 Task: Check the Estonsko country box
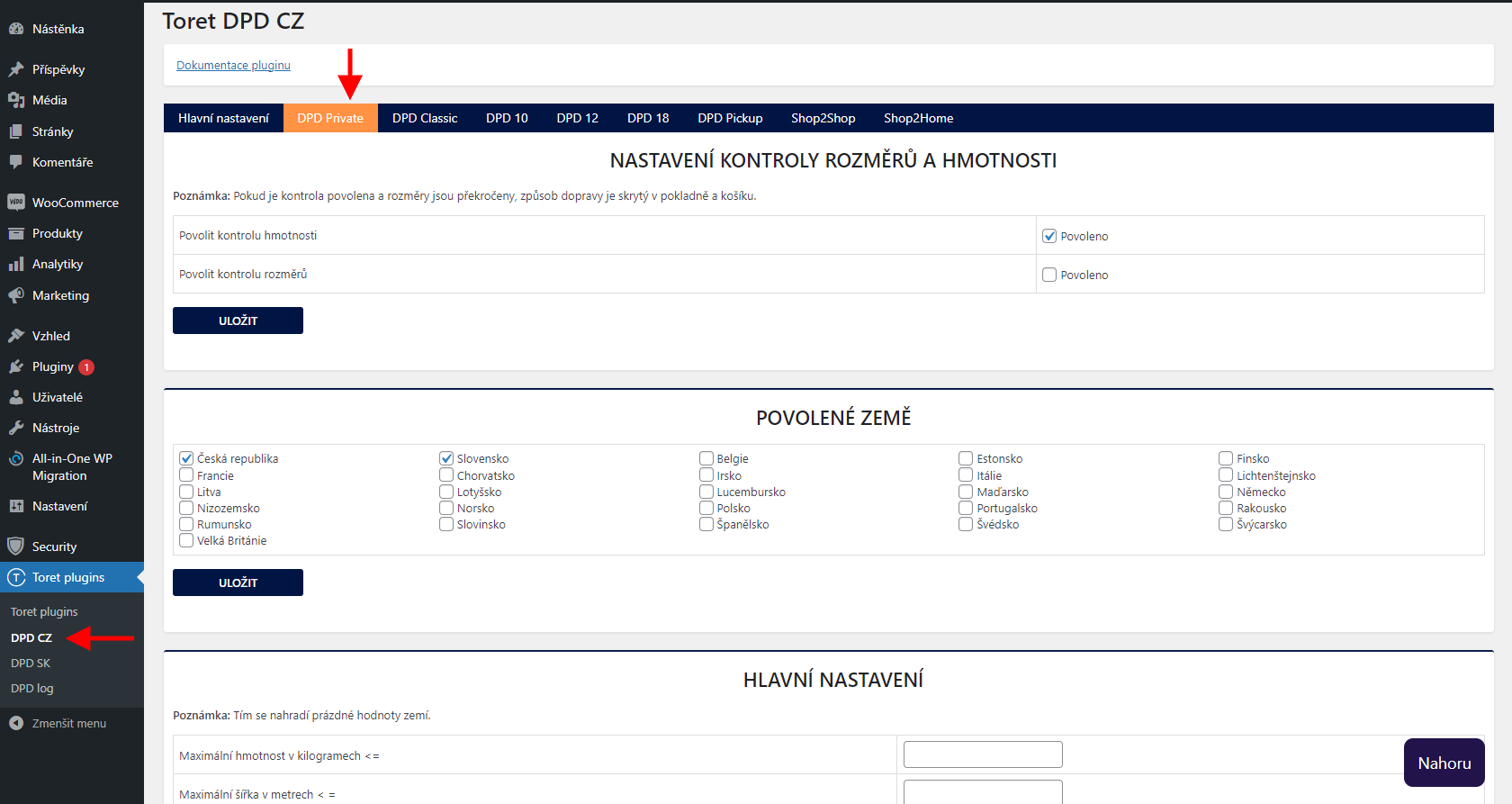(x=966, y=458)
